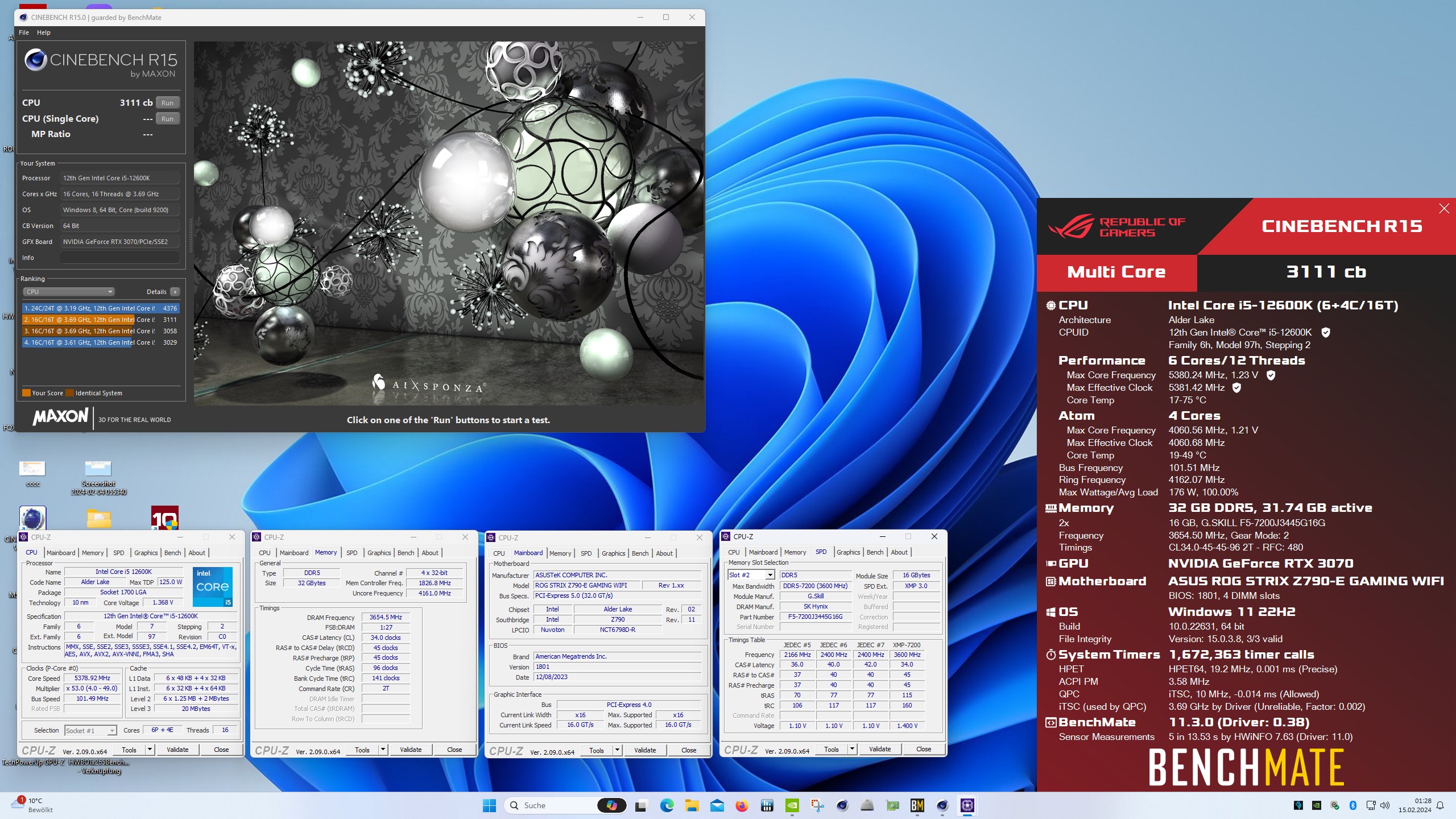Viewport: 1456px width, 819px height.
Task: Open the NVIDIA tray icon
Action: [1317, 805]
